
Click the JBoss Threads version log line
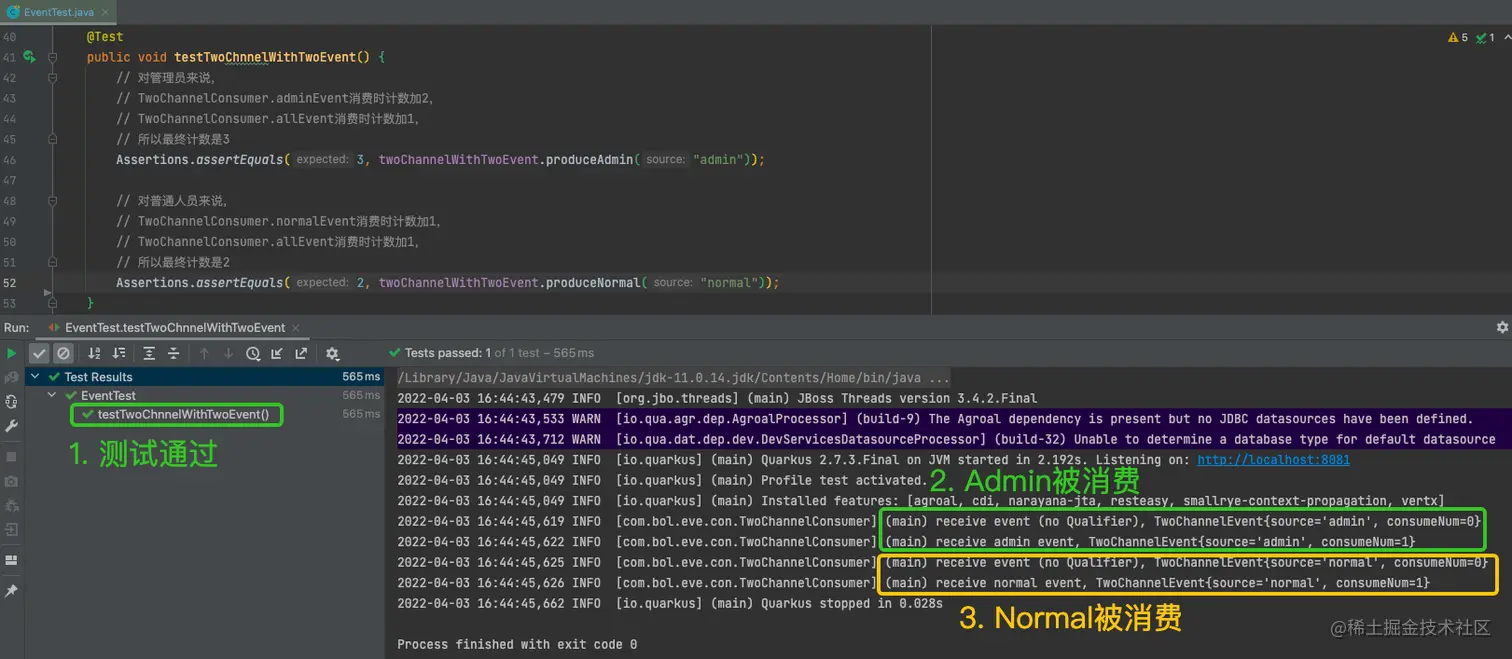point(717,399)
